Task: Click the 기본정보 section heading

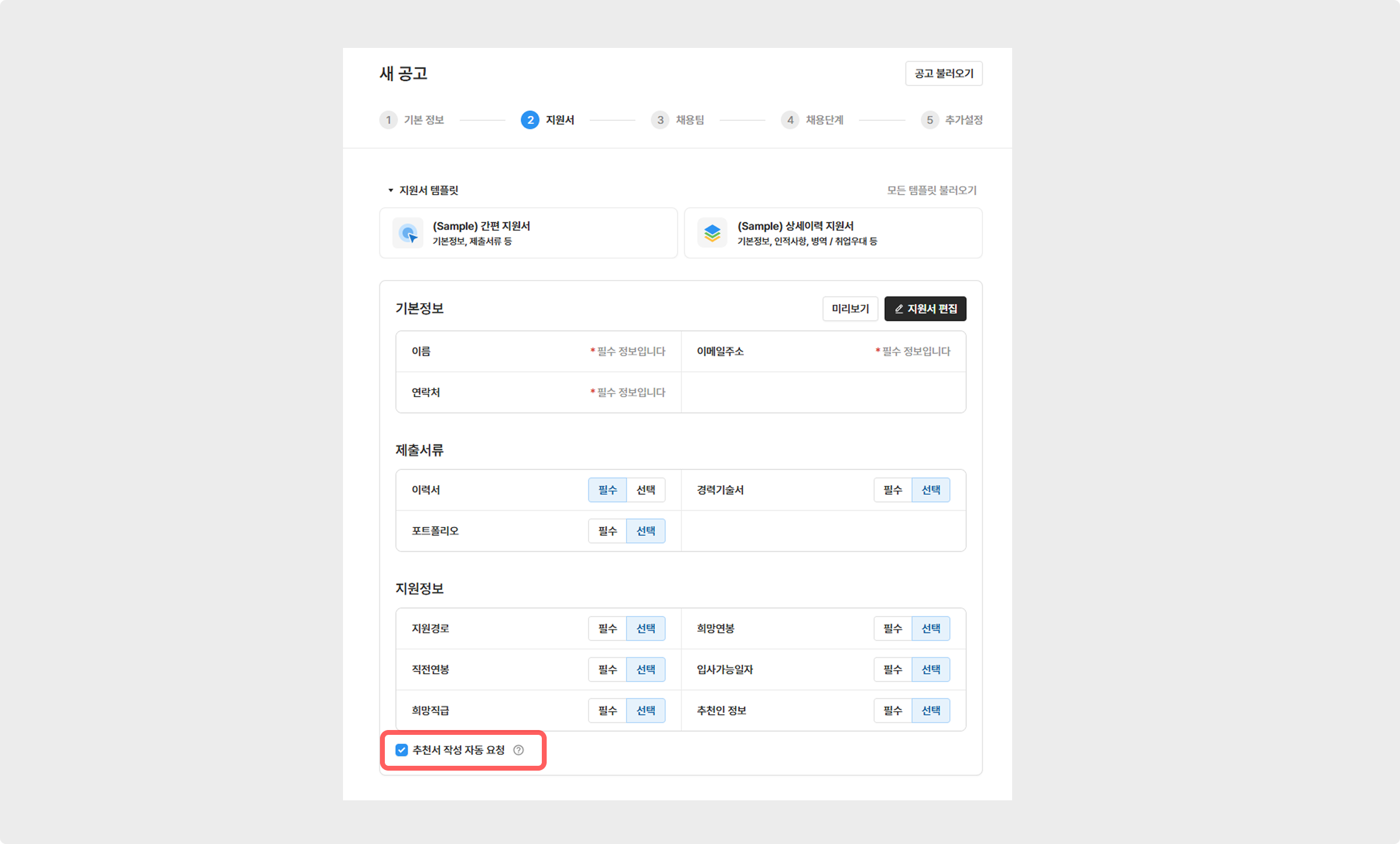Action: pyautogui.click(x=419, y=309)
